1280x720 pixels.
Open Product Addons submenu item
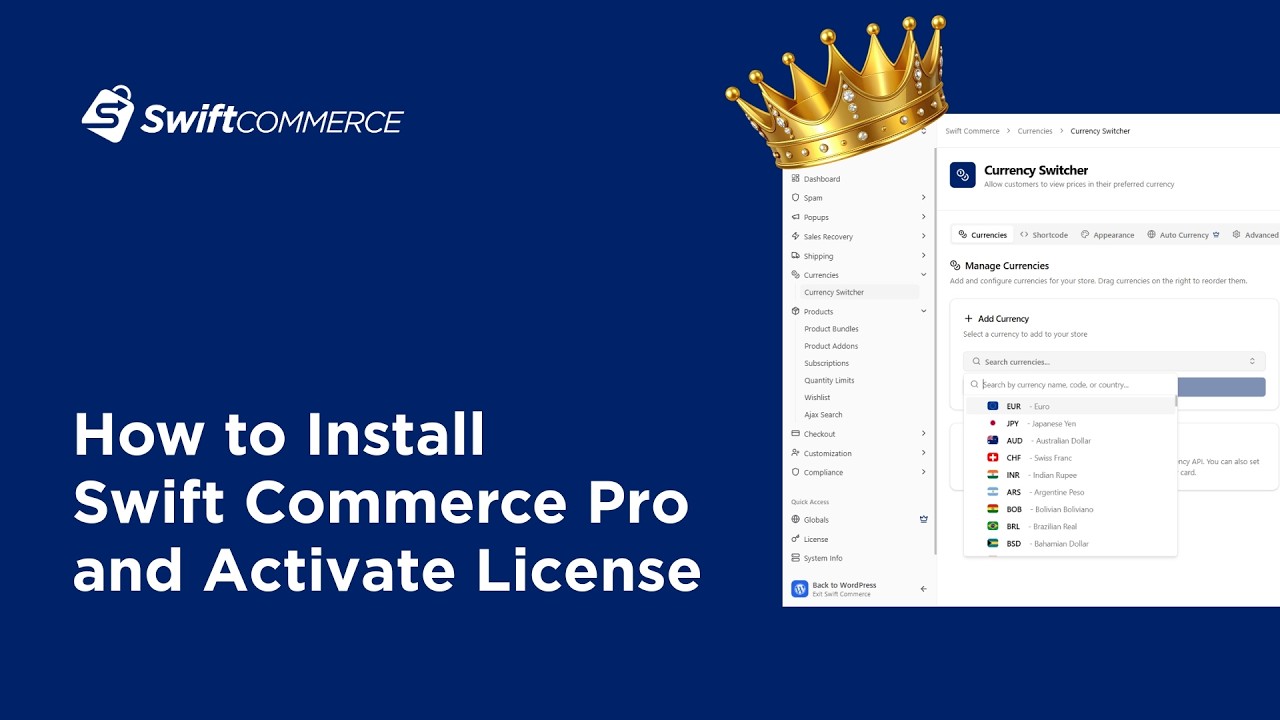831,346
